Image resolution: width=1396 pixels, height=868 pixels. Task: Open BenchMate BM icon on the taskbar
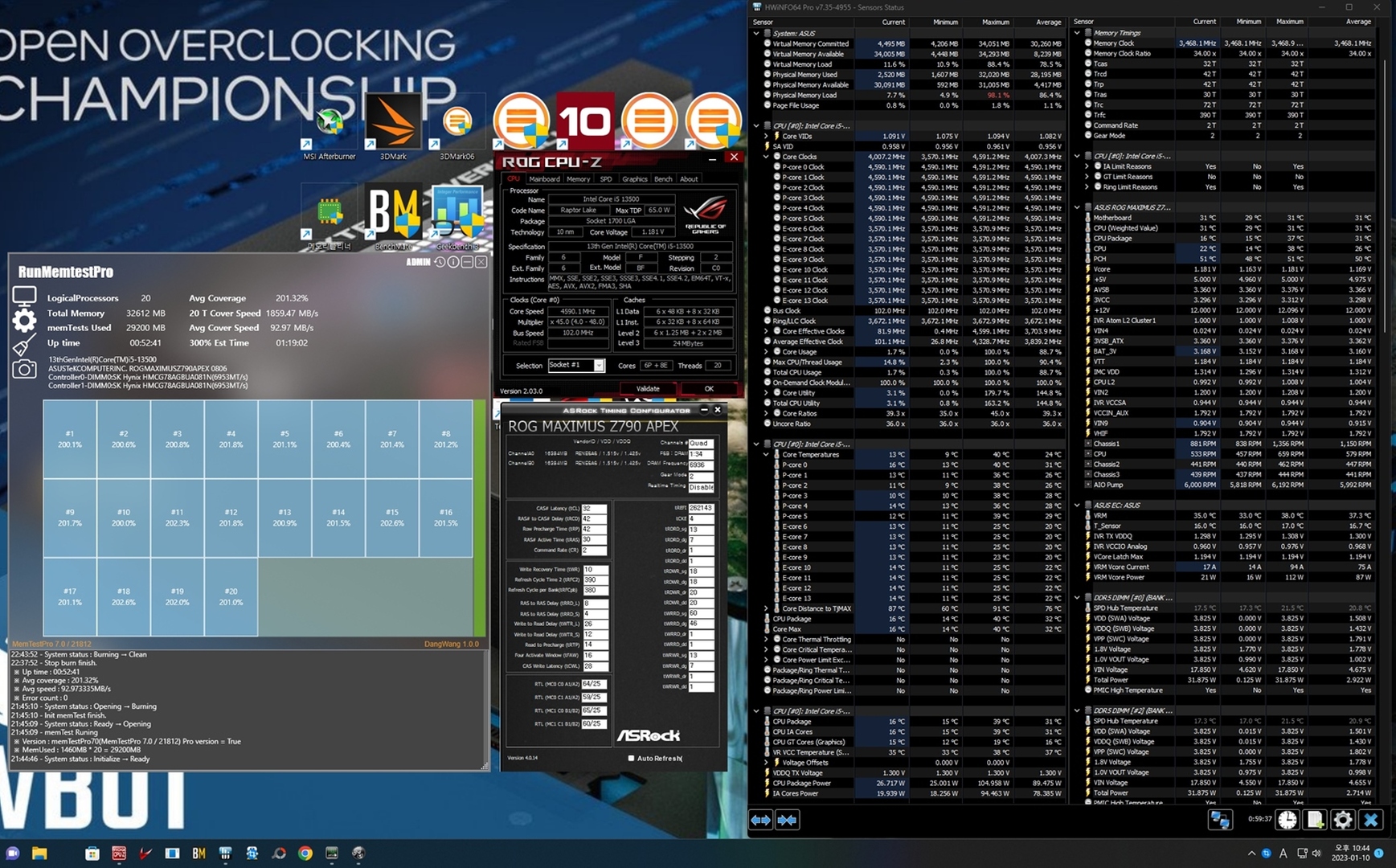[199, 854]
